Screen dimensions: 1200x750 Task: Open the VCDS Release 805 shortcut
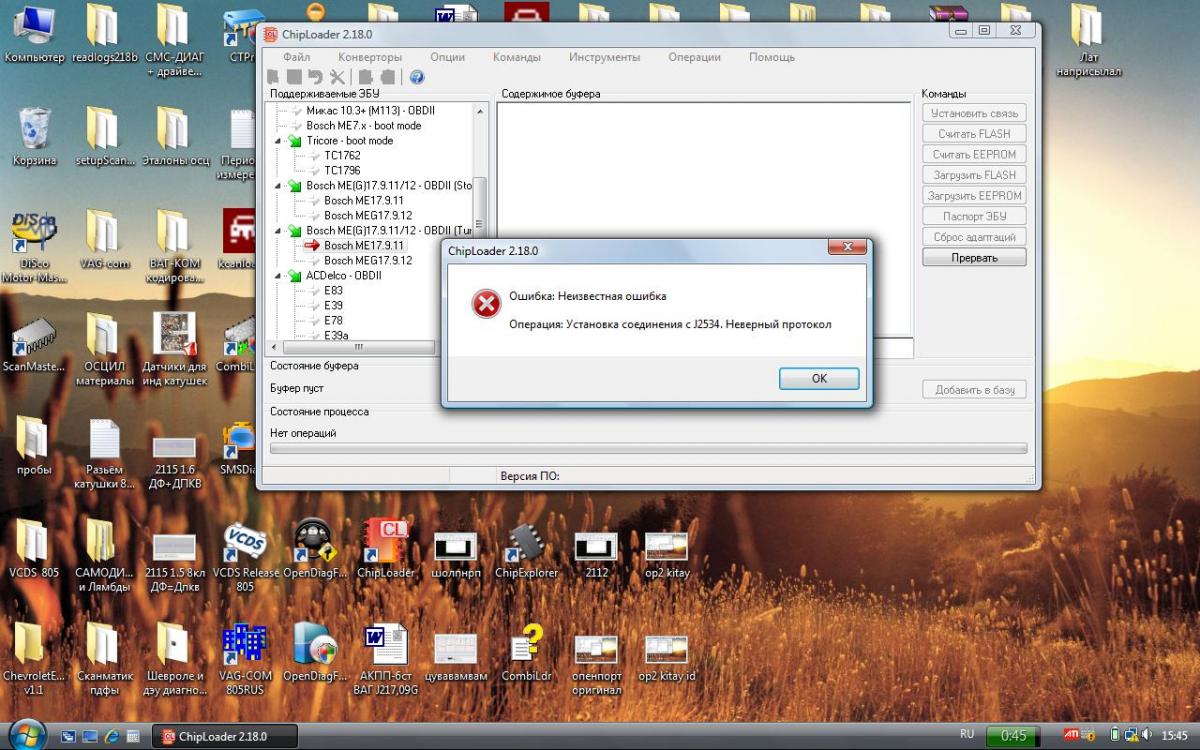click(246, 556)
